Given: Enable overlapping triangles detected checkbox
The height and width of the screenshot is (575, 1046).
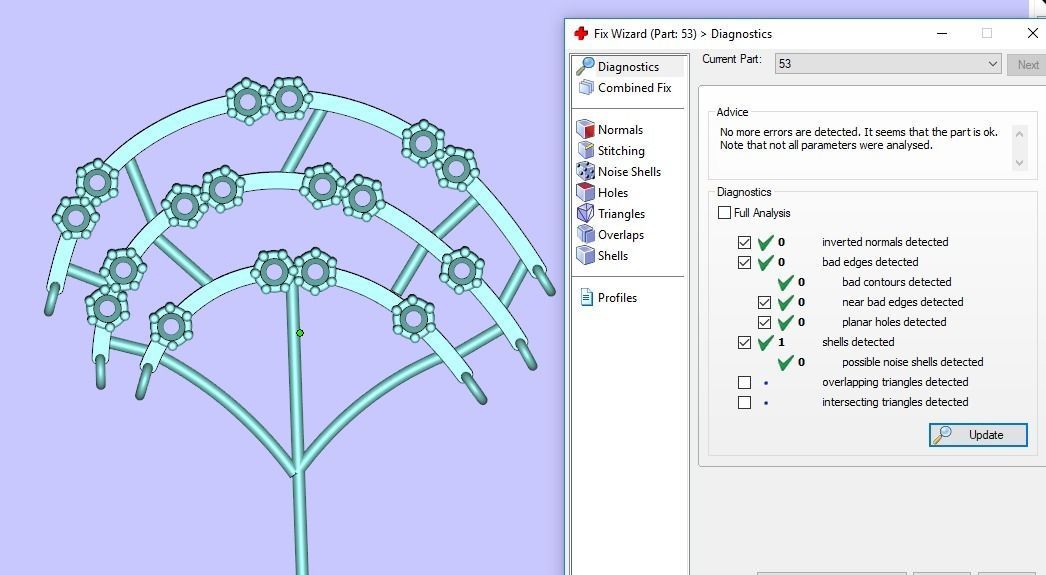Looking at the screenshot, I should click(744, 382).
